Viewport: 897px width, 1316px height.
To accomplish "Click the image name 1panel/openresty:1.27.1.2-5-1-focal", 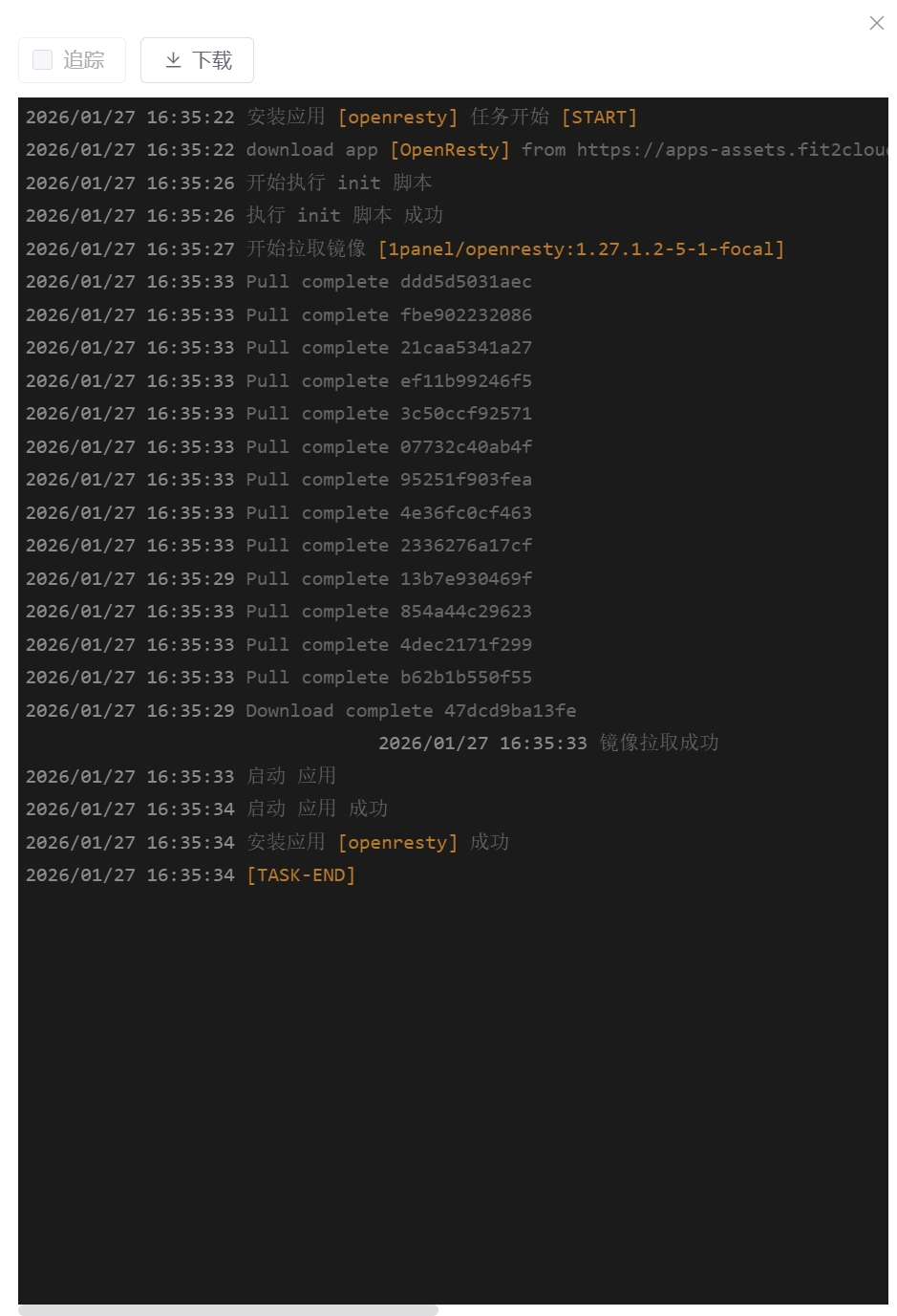I will 581,249.
